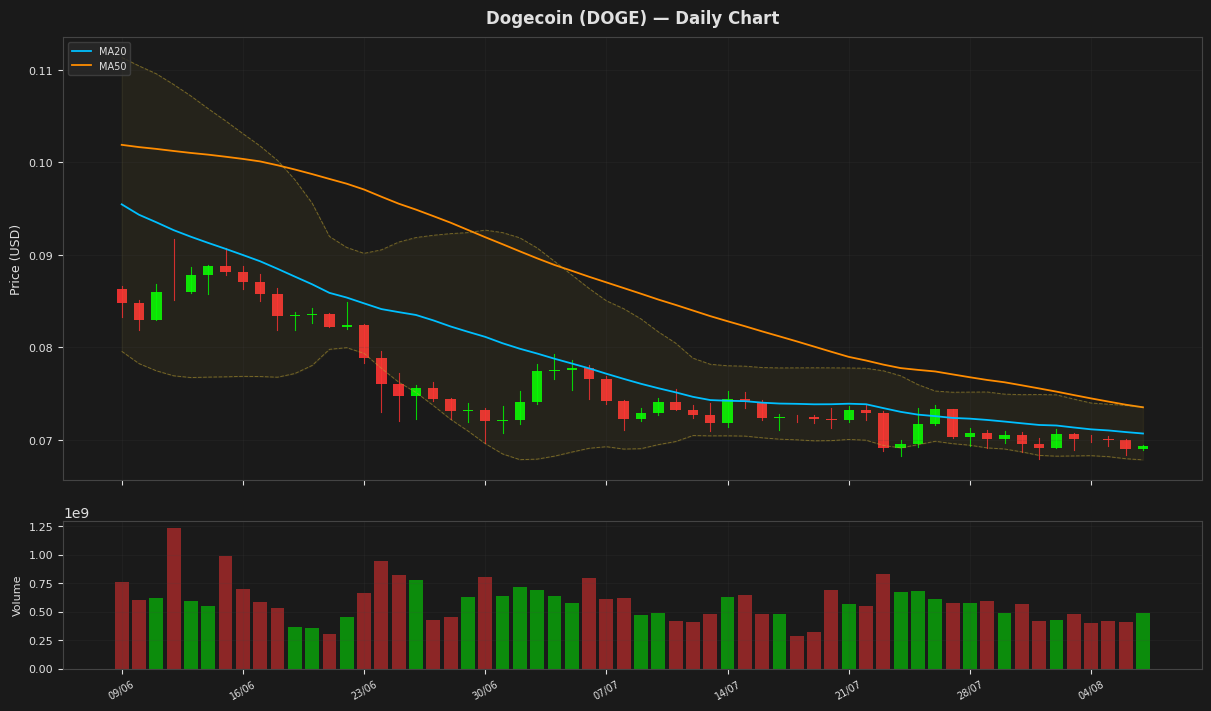Click the 28/07 date label
The image size is (1211, 711).
(967, 690)
